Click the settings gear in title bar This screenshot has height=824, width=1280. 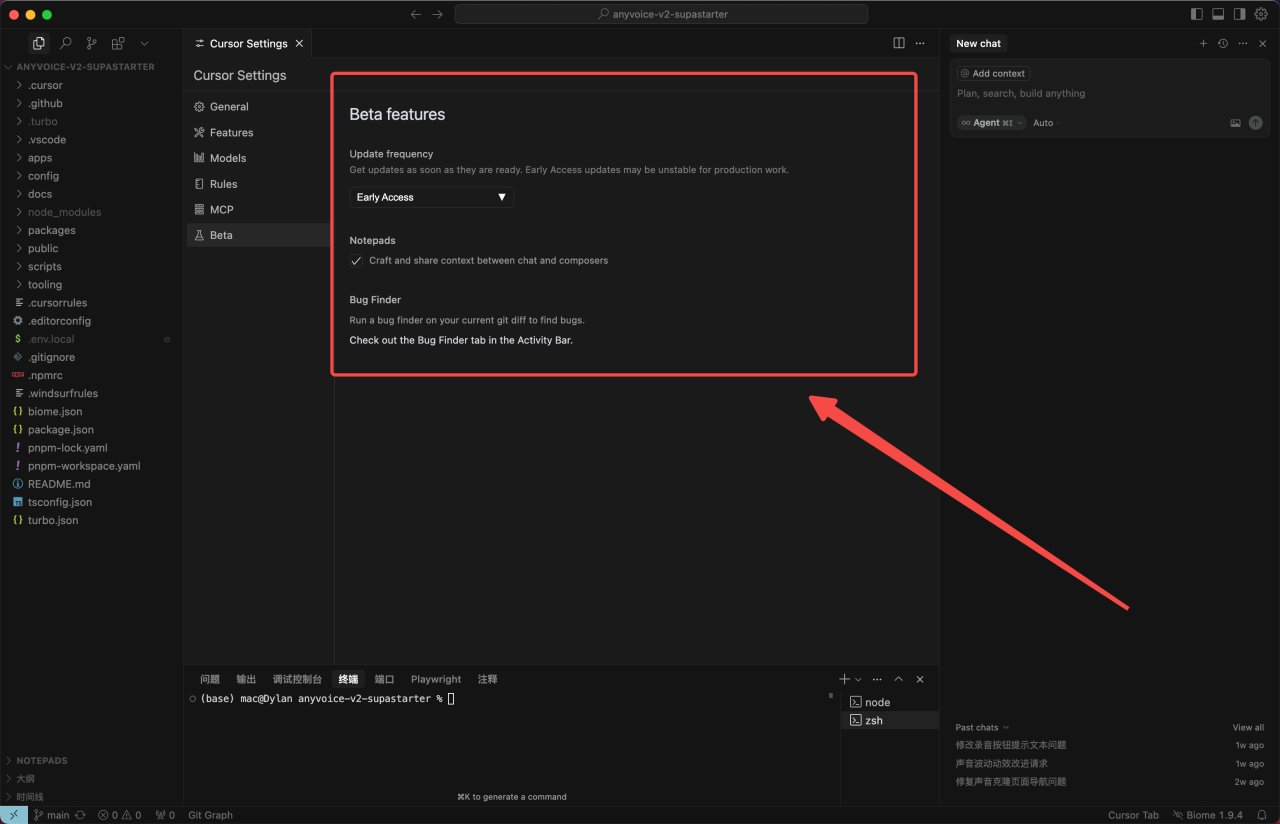point(1261,14)
